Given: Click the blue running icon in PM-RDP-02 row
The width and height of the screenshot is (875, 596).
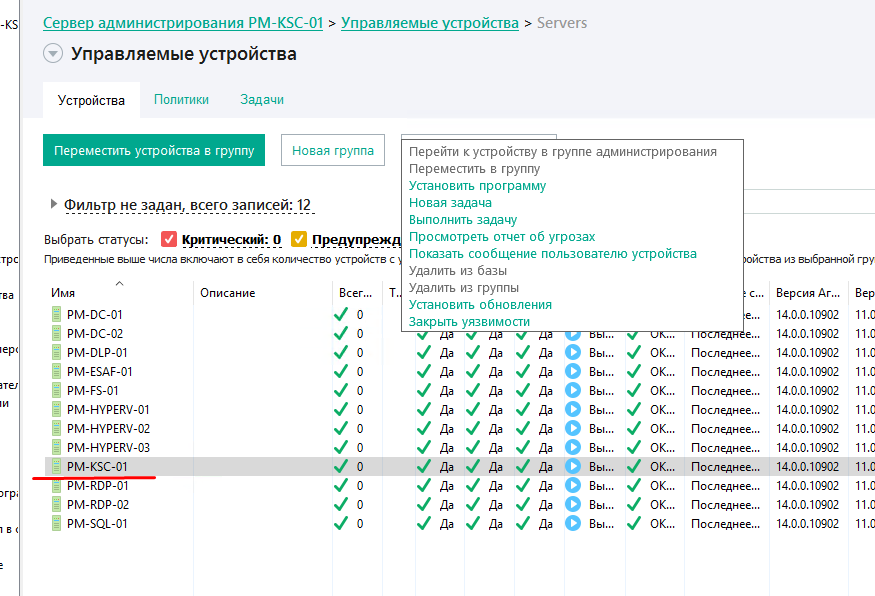Looking at the screenshot, I should (573, 504).
